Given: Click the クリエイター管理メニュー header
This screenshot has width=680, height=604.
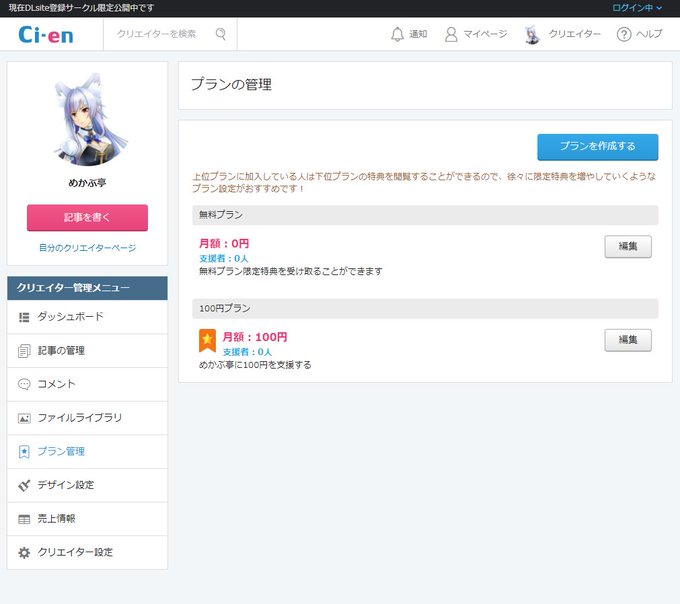Looking at the screenshot, I should pyautogui.click(x=87, y=288).
